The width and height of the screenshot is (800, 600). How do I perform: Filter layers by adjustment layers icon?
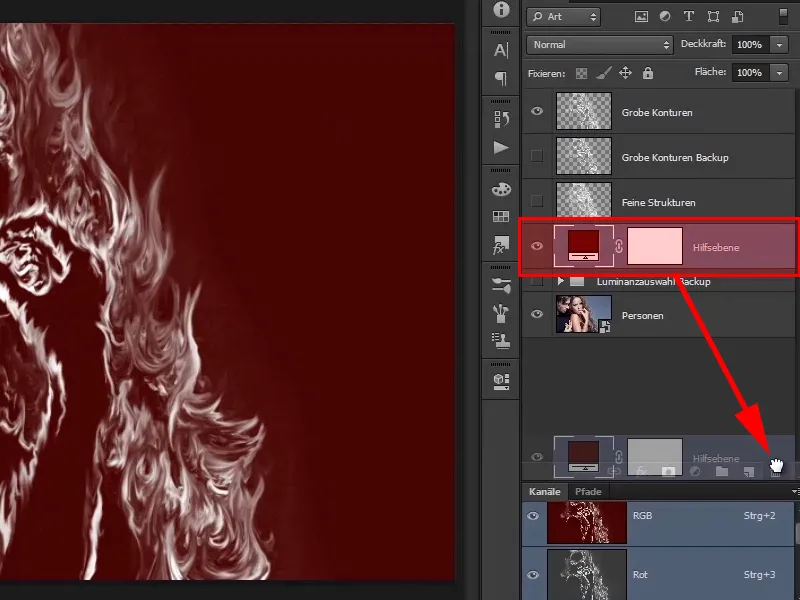pyautogui.click(x=665, y=16)
